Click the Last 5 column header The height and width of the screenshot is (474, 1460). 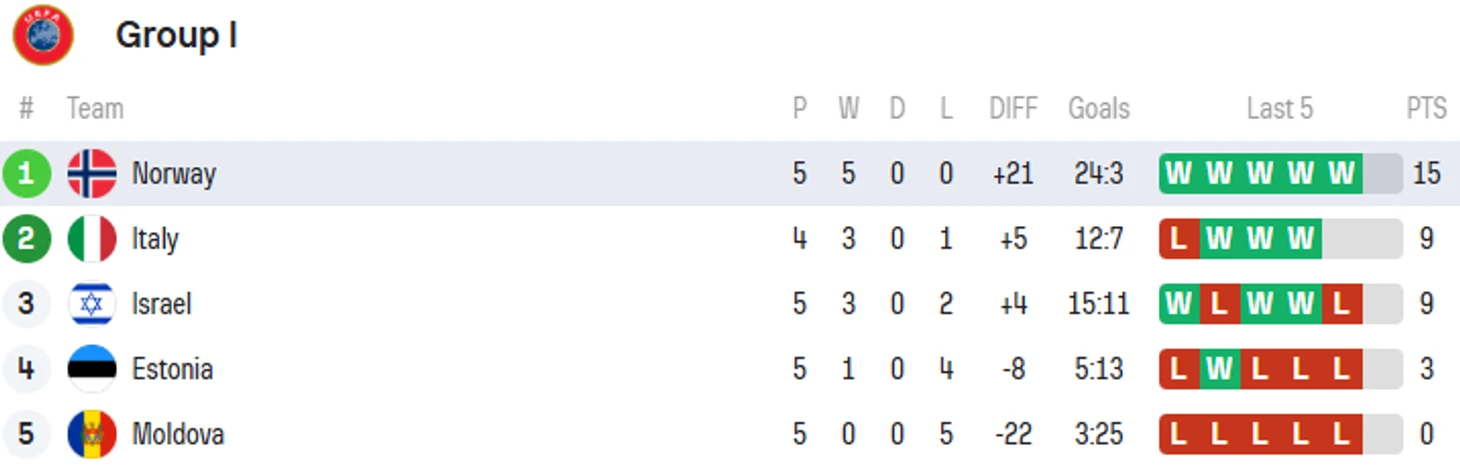(1279, 108)
